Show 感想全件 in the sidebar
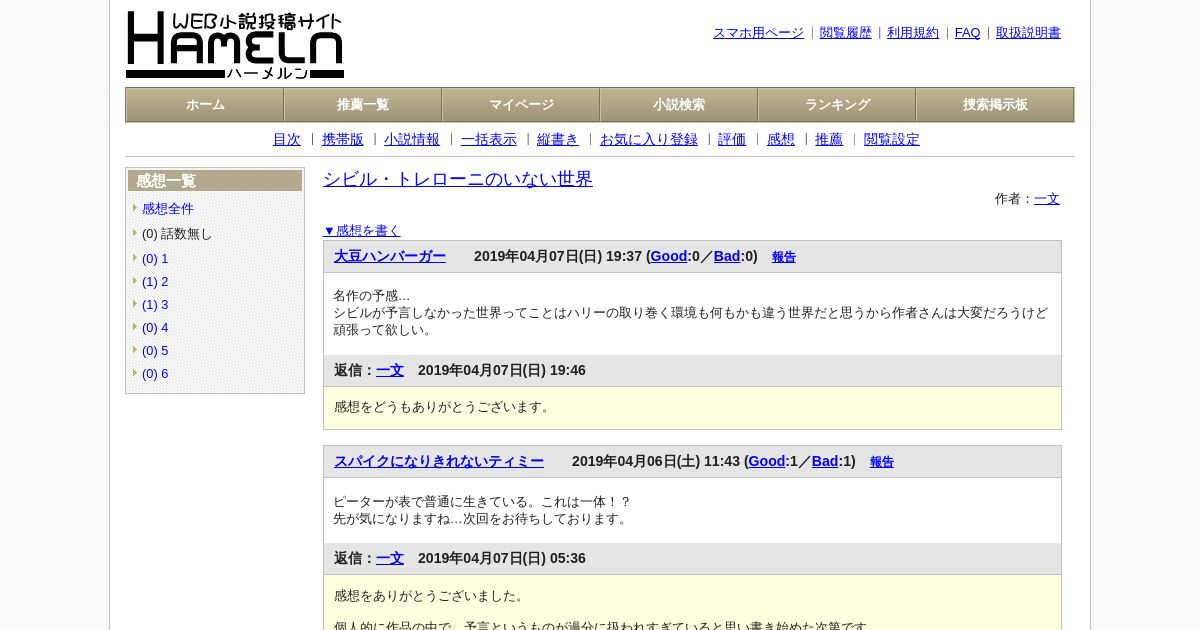The image size is (1200, 630). pos(168,209)
